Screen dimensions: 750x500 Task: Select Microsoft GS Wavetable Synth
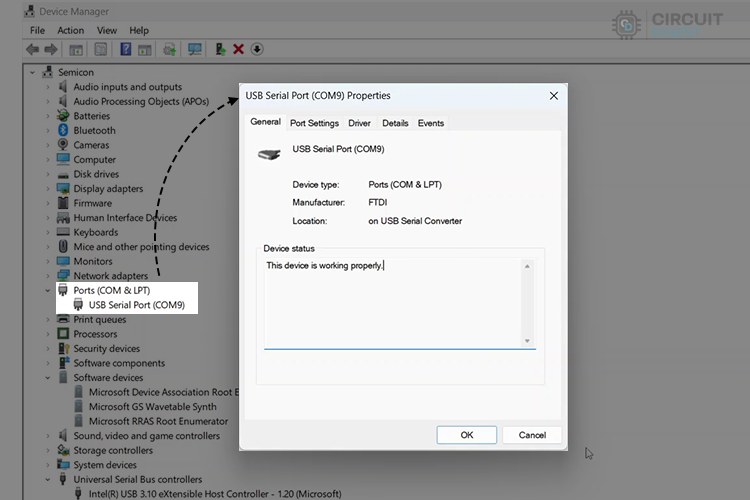tap(153, 407)
